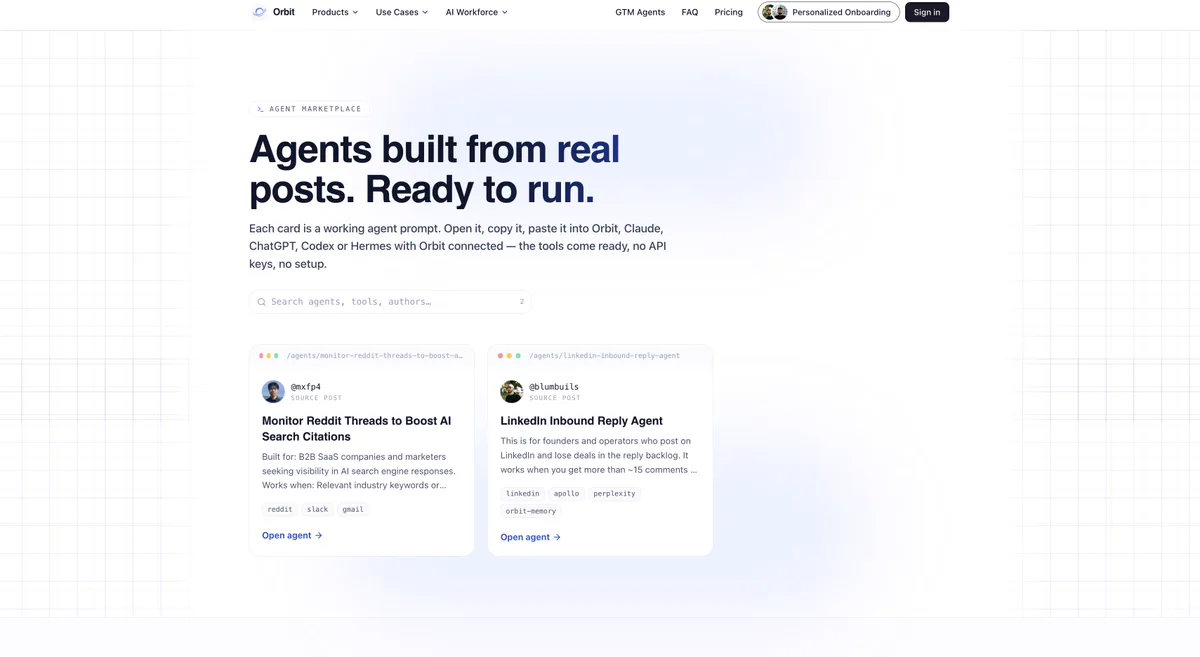Viewport: 1200px width, 657px height.
Task: Click the Orbit brand name text
Action: 284,12
